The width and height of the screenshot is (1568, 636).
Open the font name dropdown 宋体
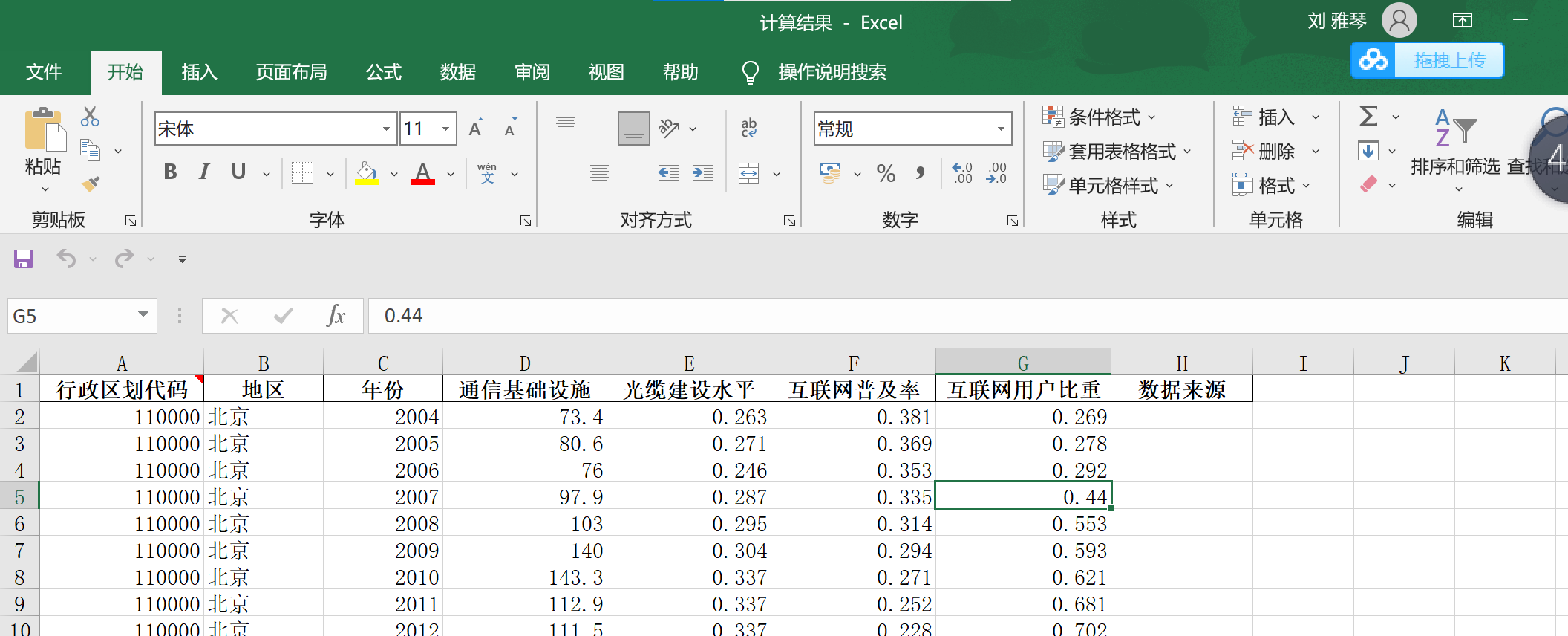pyautogui.click(x=386, y=129)
